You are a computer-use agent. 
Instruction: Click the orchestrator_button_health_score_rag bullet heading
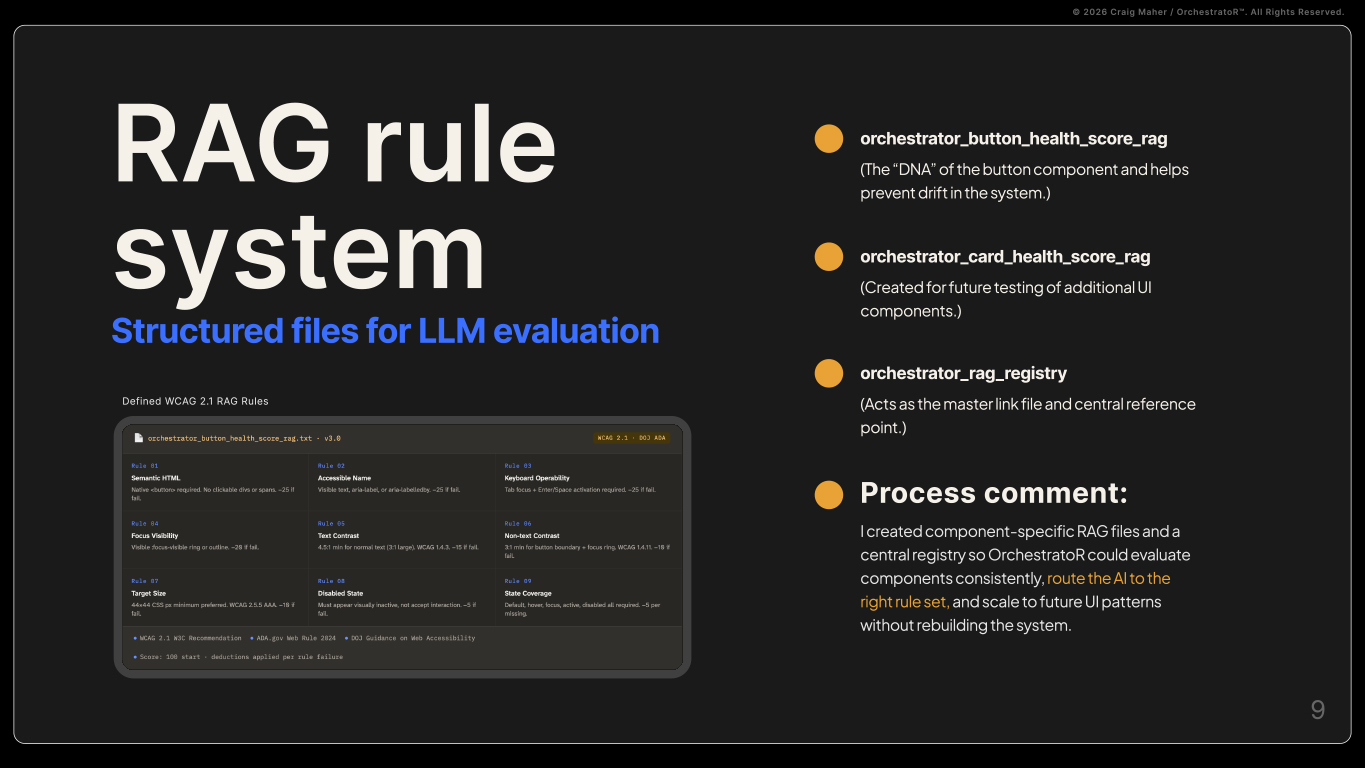[1014, 139]
